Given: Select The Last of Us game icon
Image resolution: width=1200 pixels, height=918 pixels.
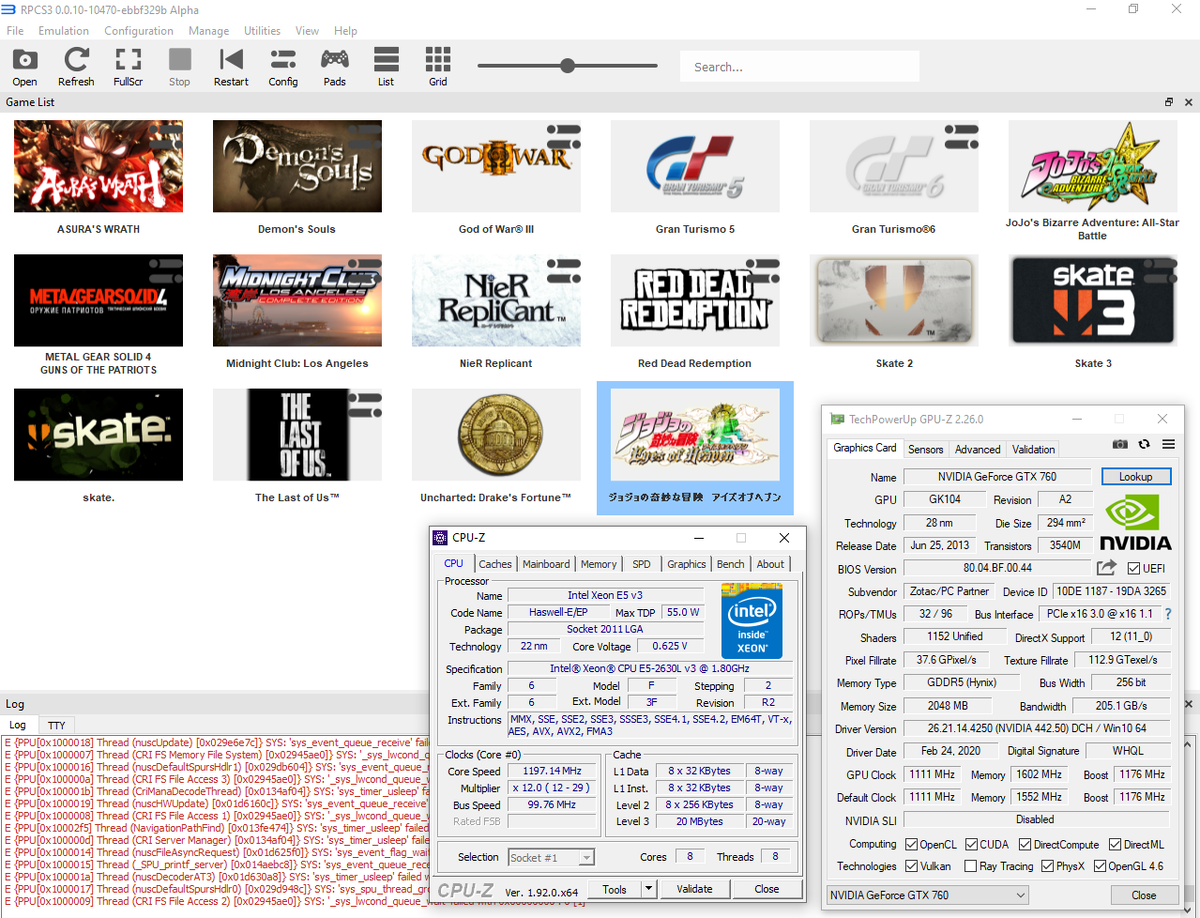Looking at the screenshot, I should 297,434.
